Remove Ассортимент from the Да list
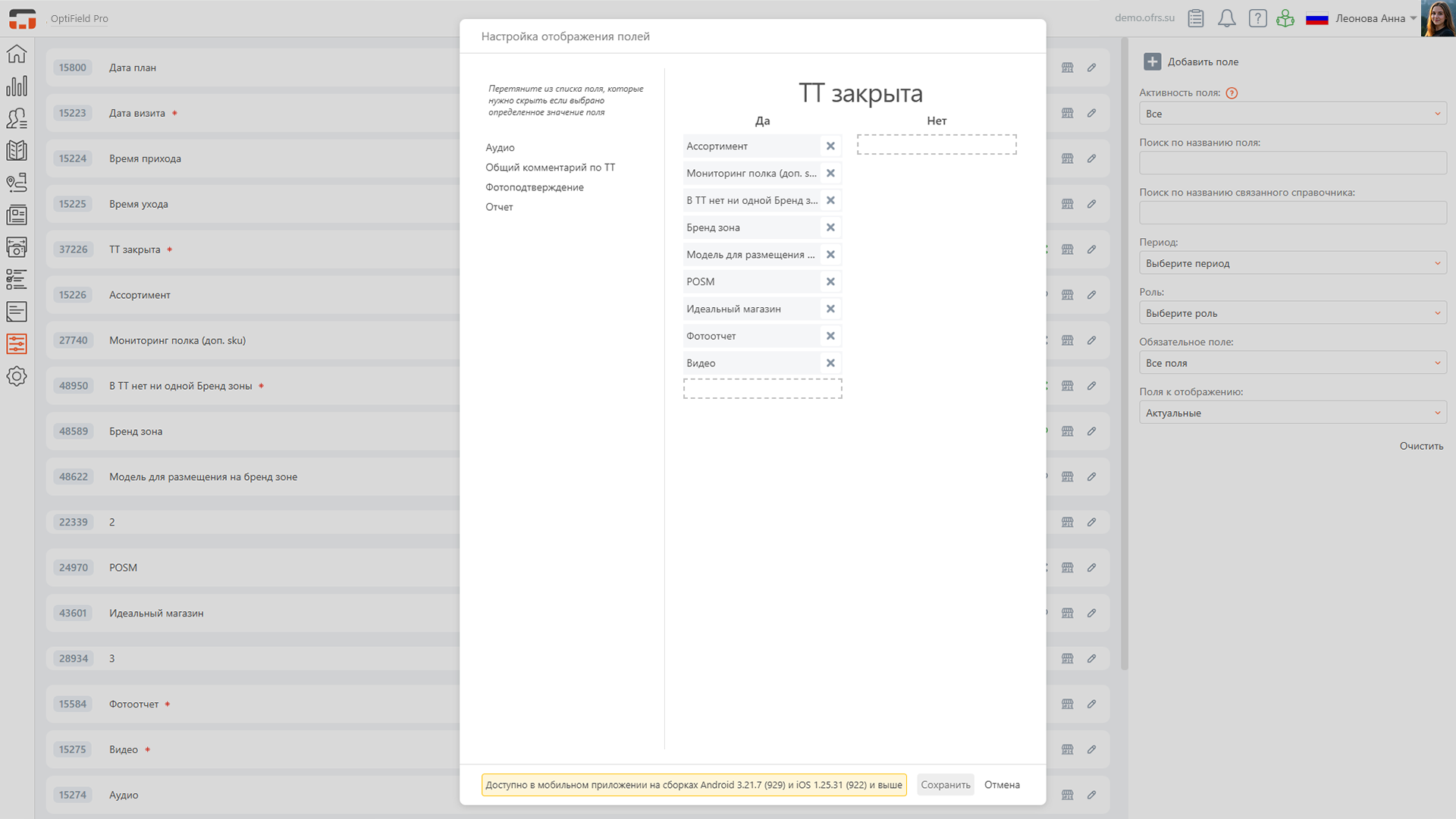The height and width of the screenshot is (819, 1456). point(830,146)
